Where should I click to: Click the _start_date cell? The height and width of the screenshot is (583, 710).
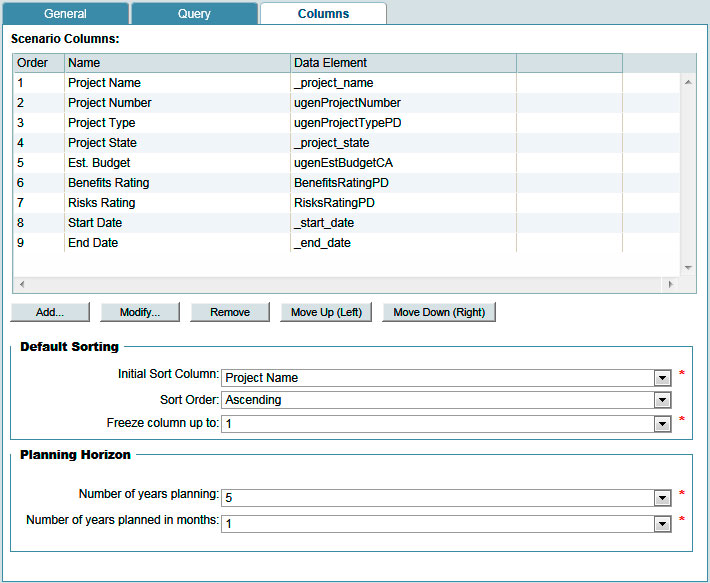click(x=403, y=223)
